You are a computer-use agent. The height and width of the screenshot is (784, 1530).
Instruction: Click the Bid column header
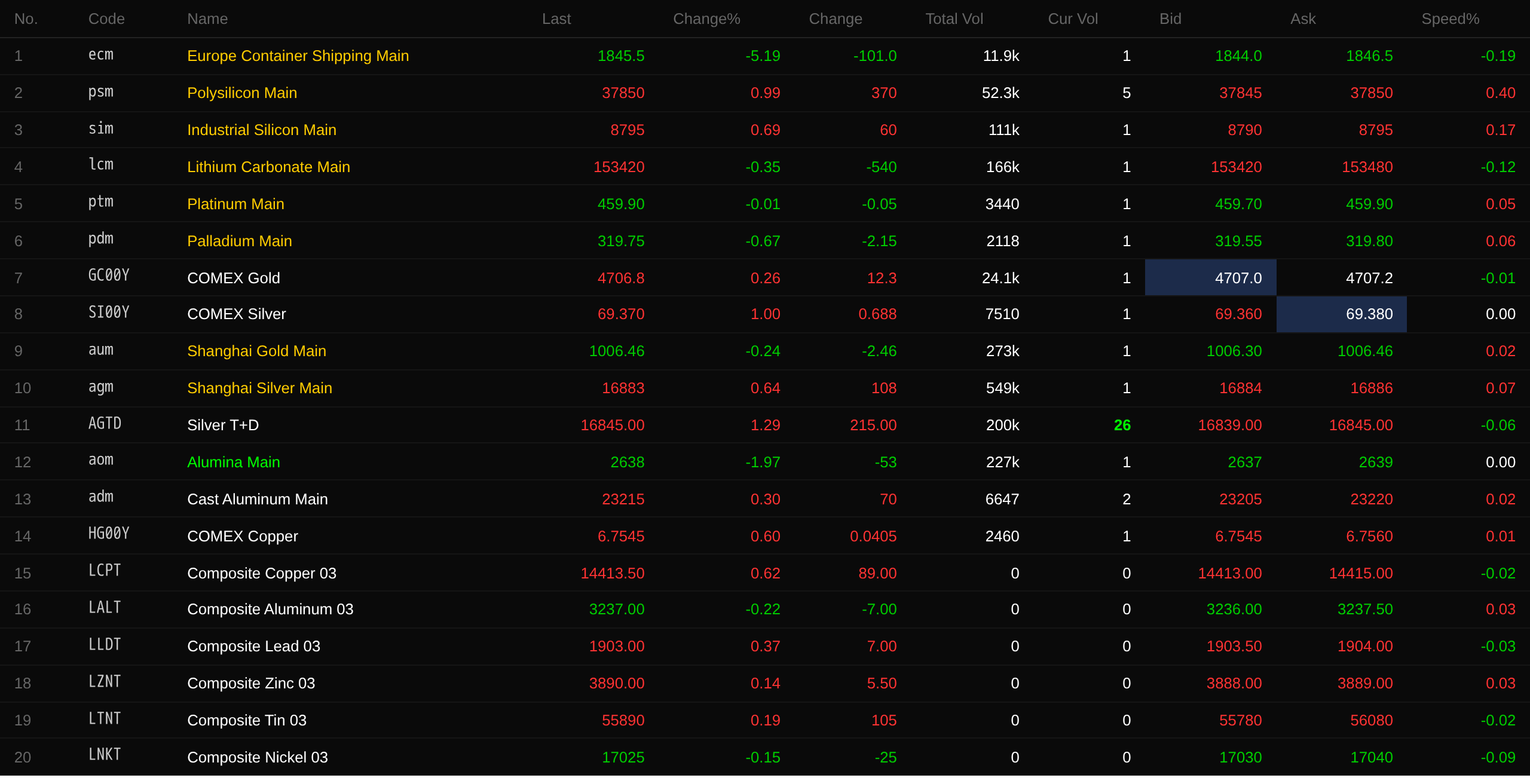(x=1170, y=19)
